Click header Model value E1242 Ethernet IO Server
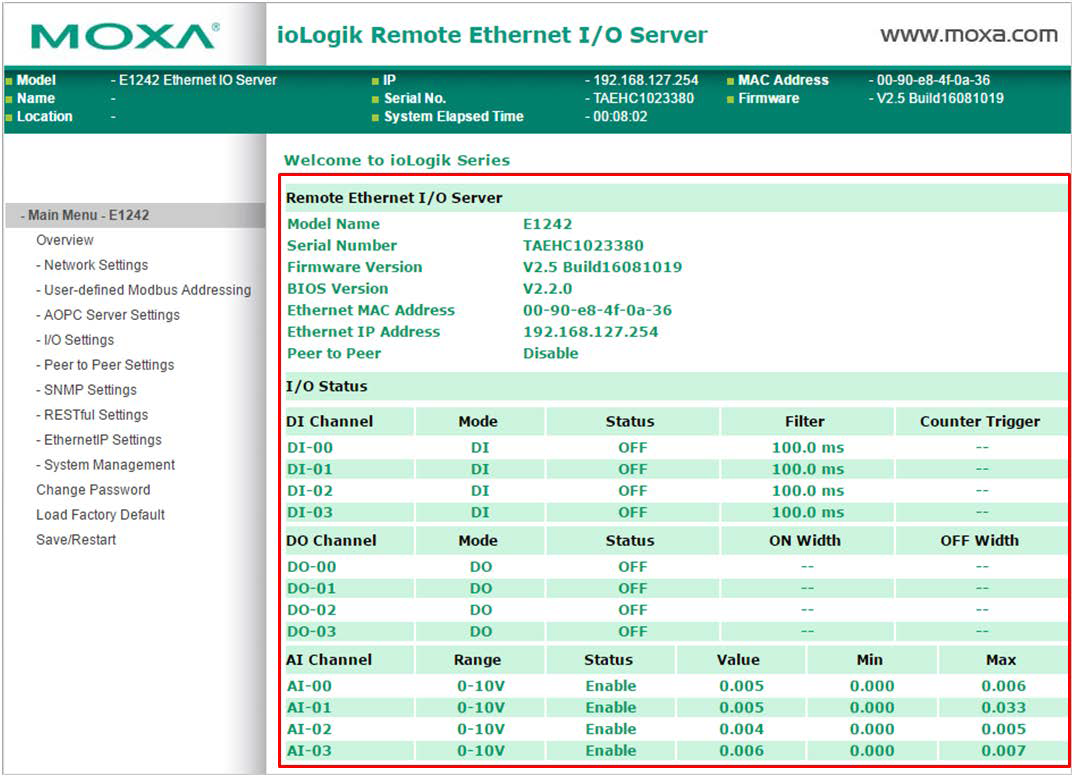1073x778 pixels. [198, 80]
